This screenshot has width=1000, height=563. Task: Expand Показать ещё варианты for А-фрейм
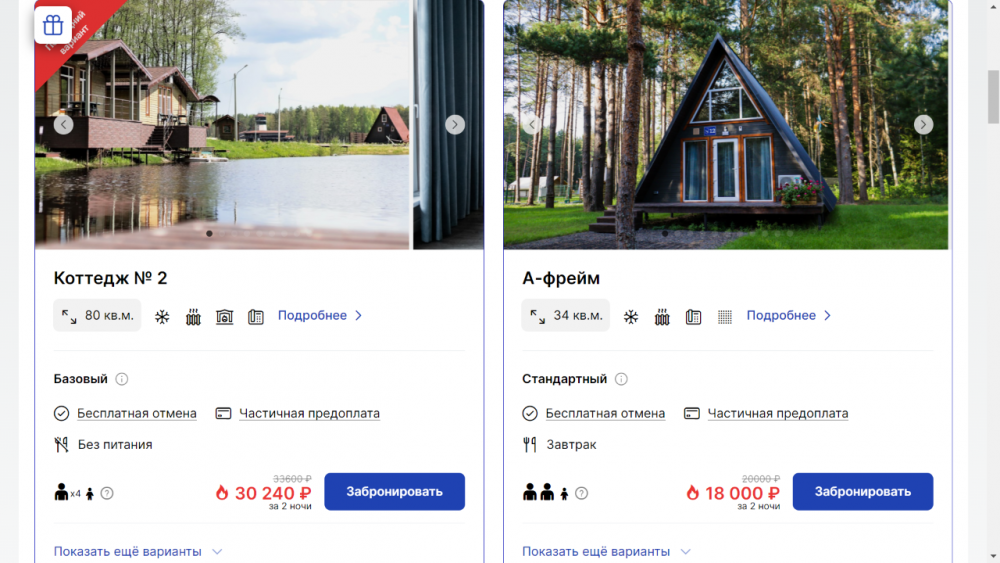pos(607,552)
